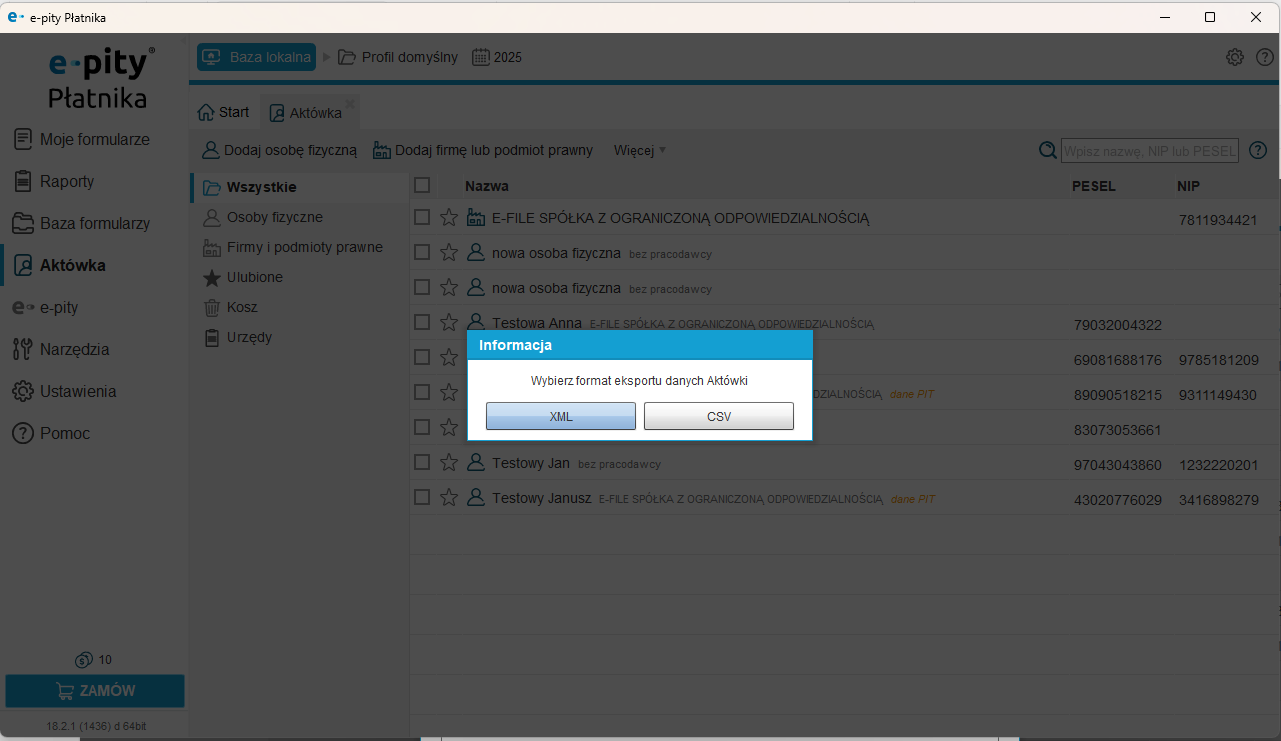Select checkbox for Testowy Janusz row

coord(422,497)
